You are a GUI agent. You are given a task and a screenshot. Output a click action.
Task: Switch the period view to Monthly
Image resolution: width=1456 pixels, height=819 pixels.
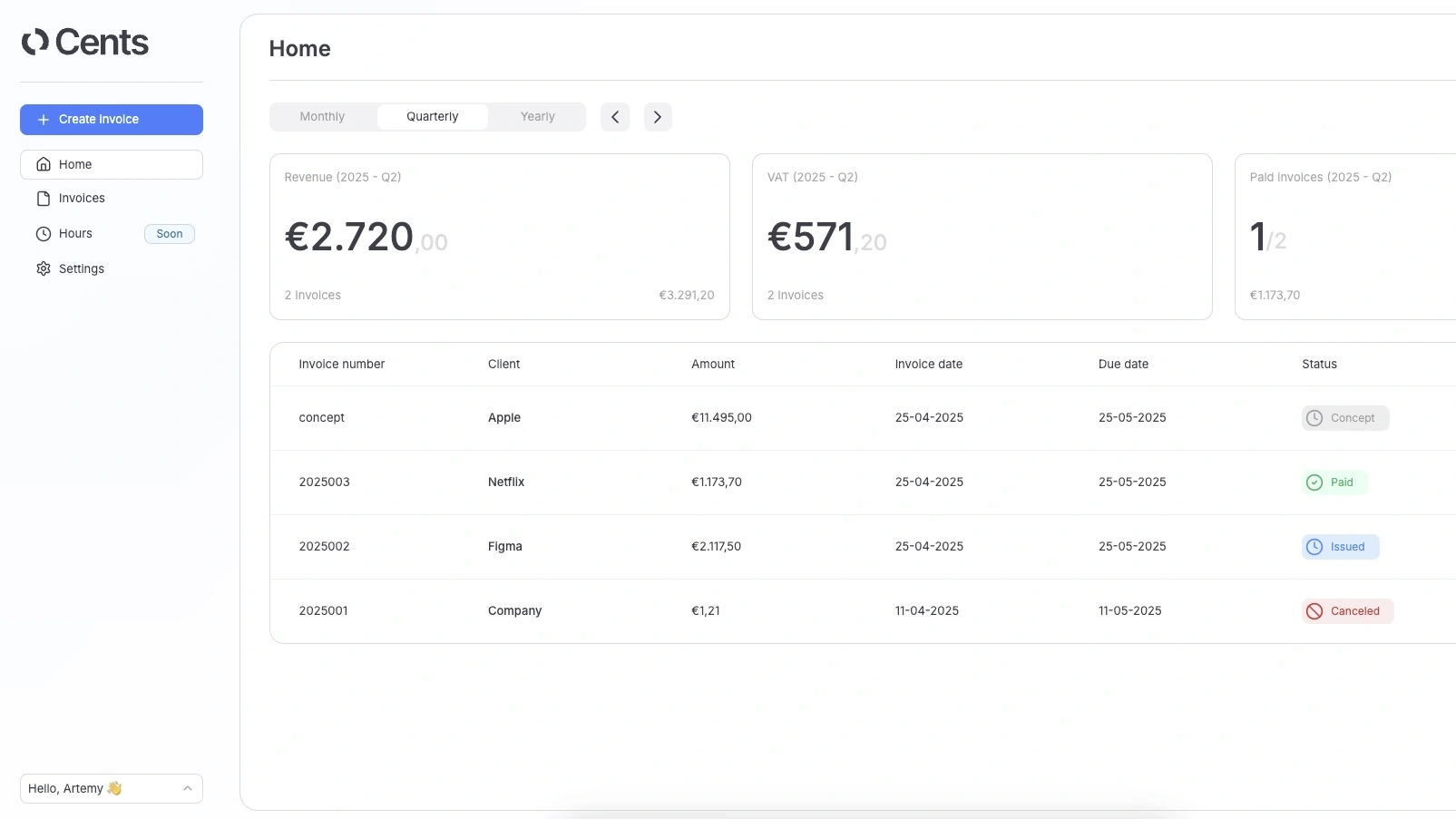coord(322,116)
